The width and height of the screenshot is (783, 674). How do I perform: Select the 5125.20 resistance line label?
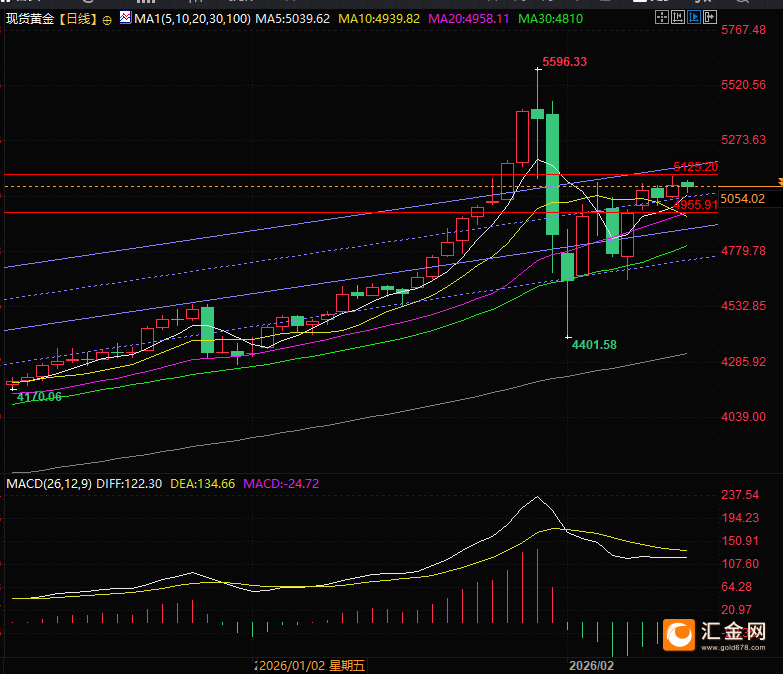[x=696, y=167]
